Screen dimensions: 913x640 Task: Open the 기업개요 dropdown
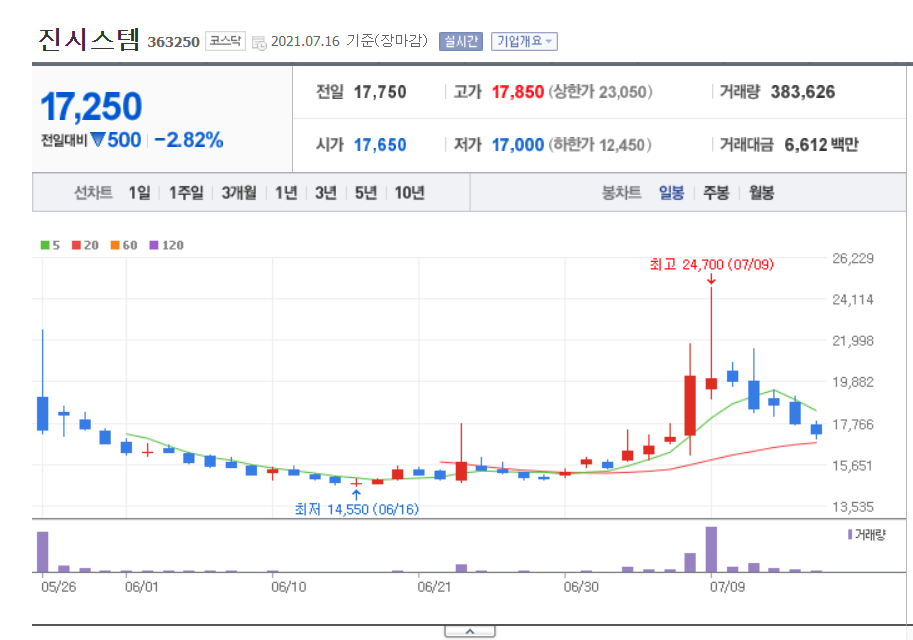(524, 41)
